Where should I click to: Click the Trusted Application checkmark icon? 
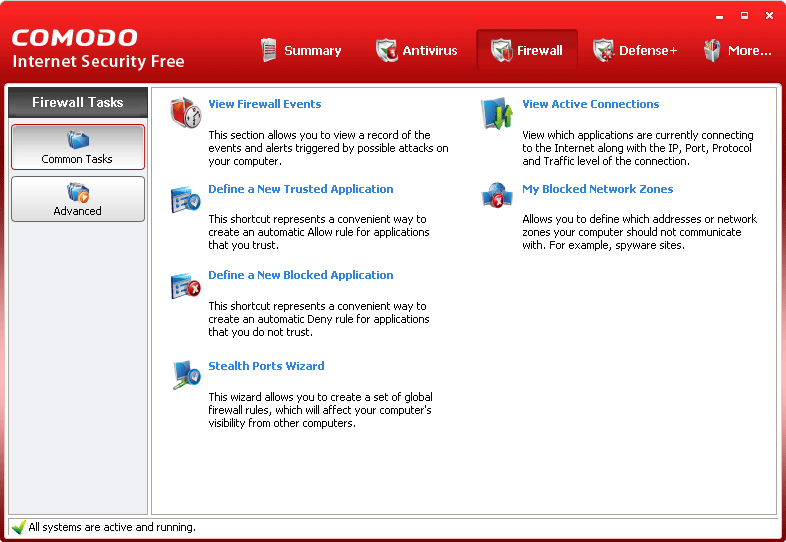point(186,199)
